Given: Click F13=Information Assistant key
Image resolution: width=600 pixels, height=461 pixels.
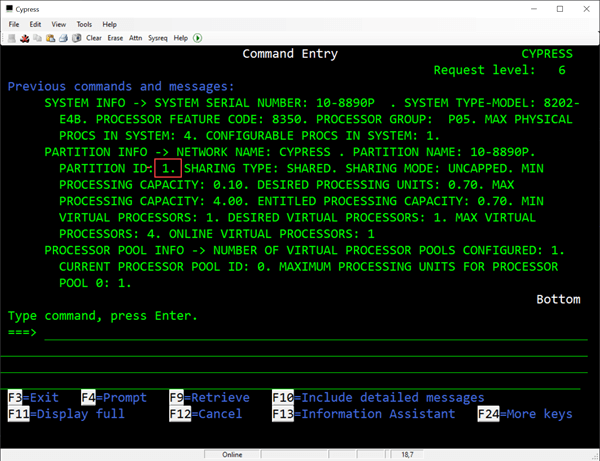Looking at the screenshot, I should [364, 414].
